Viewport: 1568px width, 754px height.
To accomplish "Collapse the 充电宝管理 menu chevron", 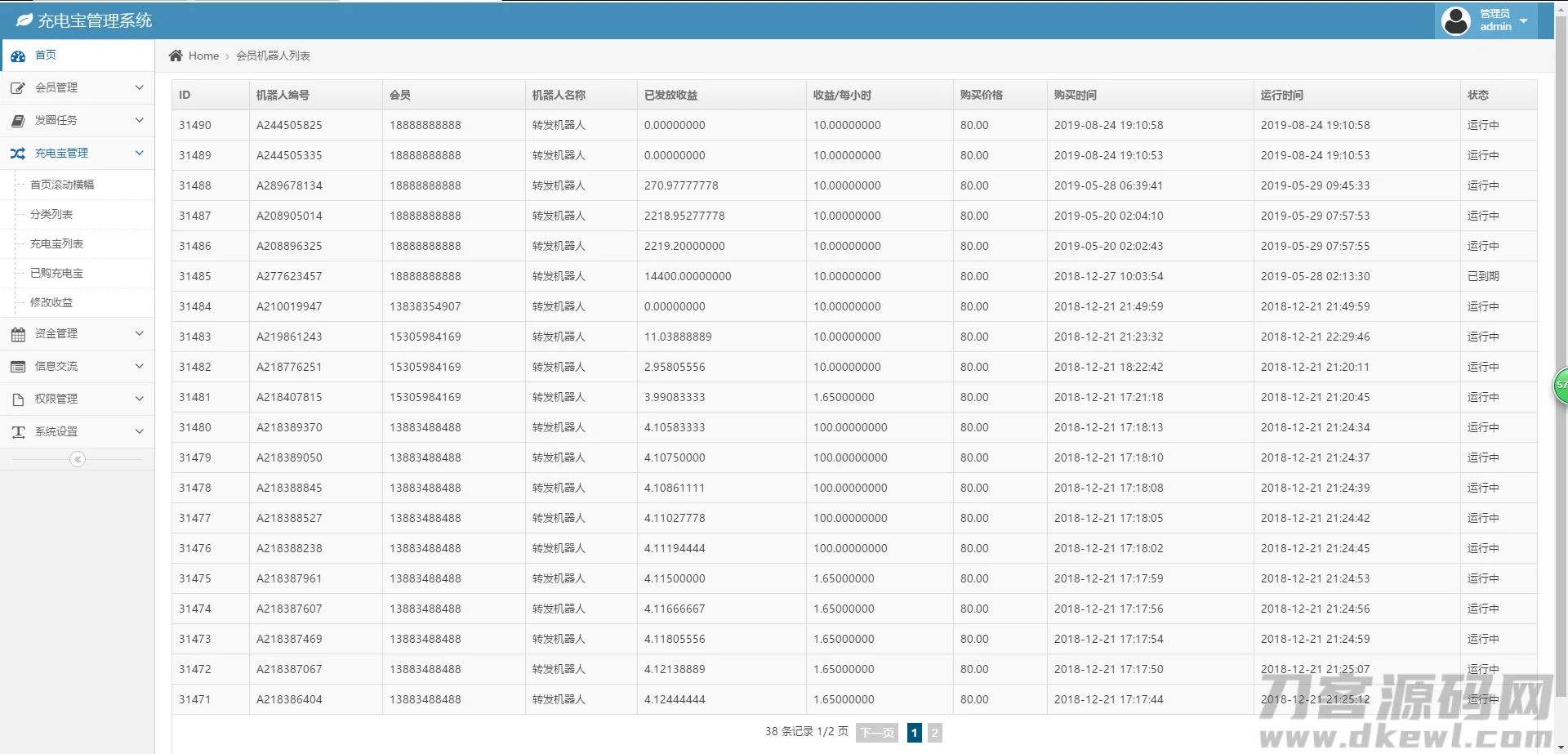I will [x=139, y=153].
